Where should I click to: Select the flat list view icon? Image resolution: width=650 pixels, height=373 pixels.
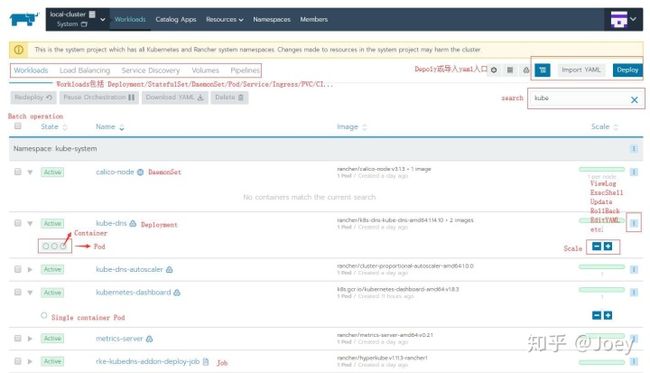[510, 70]
